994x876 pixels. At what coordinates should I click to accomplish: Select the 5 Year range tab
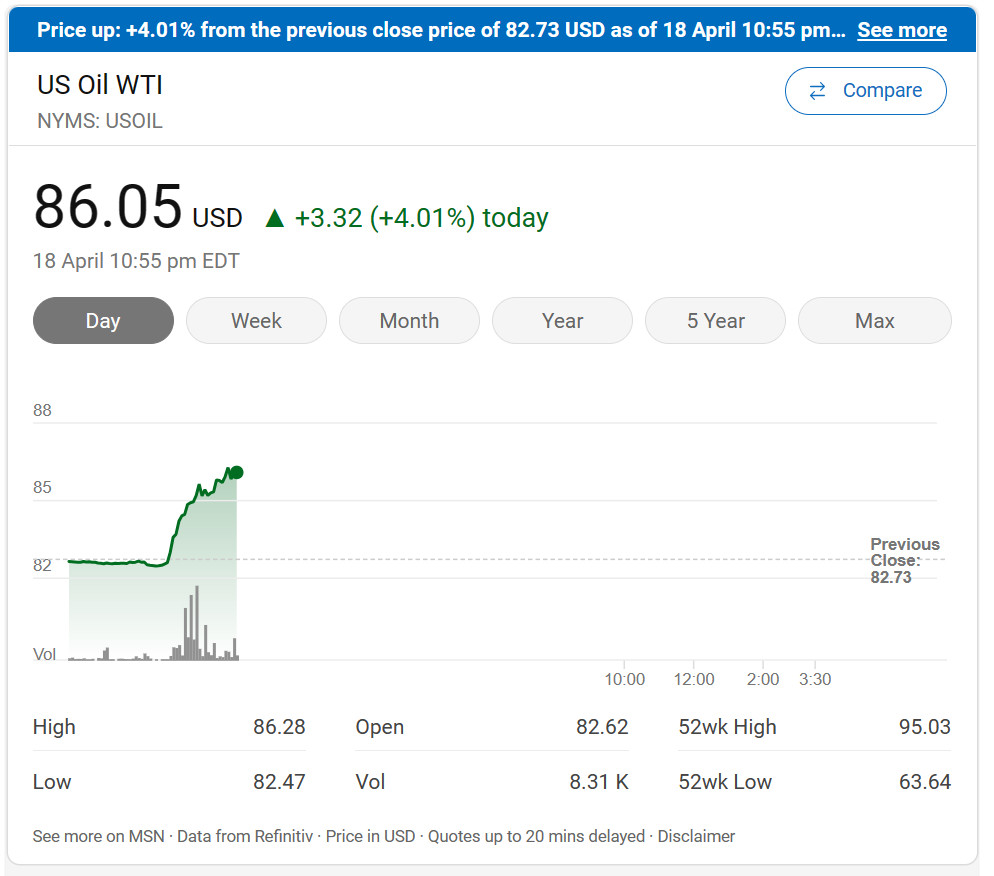pos(715,321)
